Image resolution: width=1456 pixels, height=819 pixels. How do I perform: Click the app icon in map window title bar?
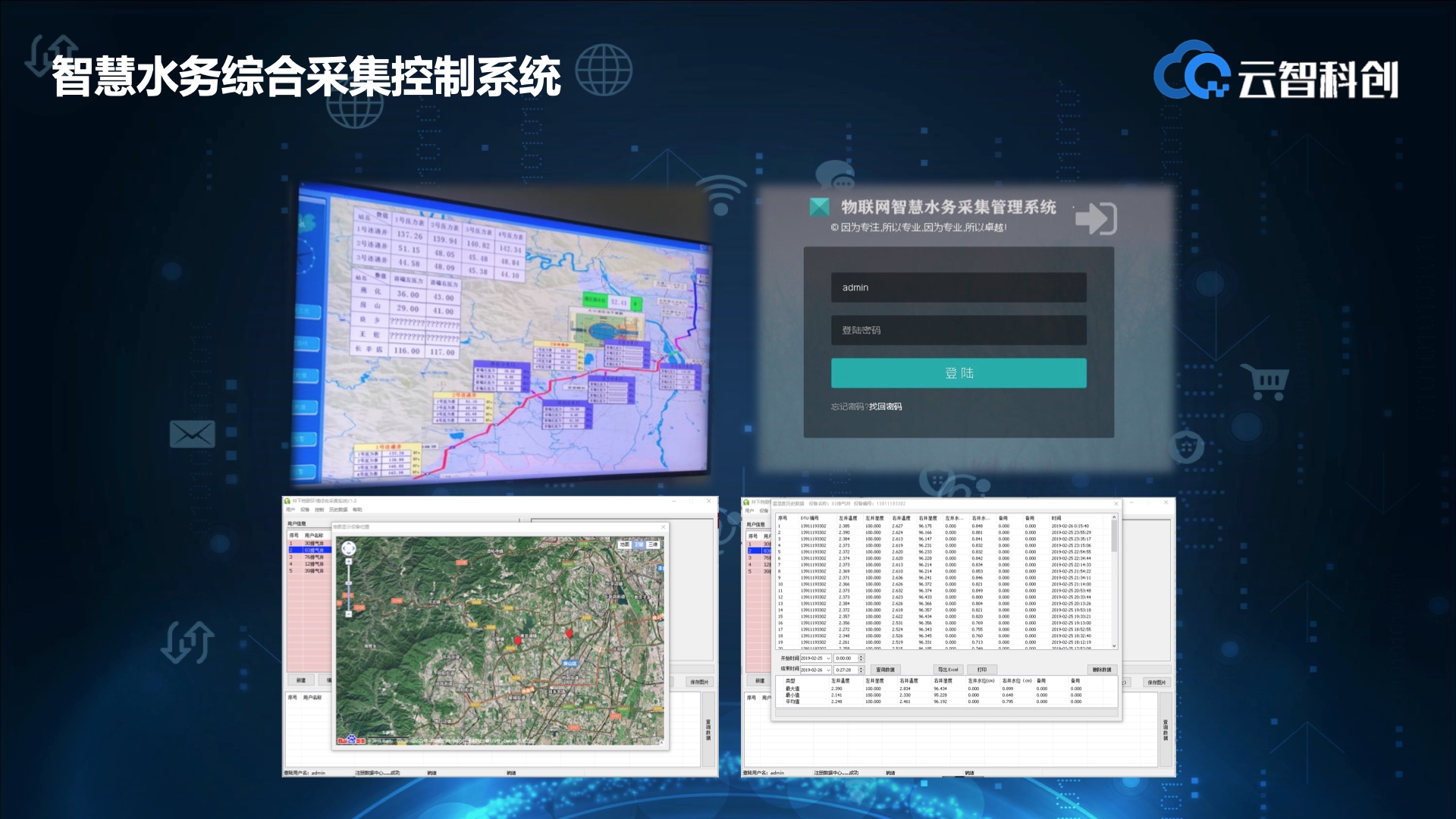pyautogui.click(x=287, y=501)
